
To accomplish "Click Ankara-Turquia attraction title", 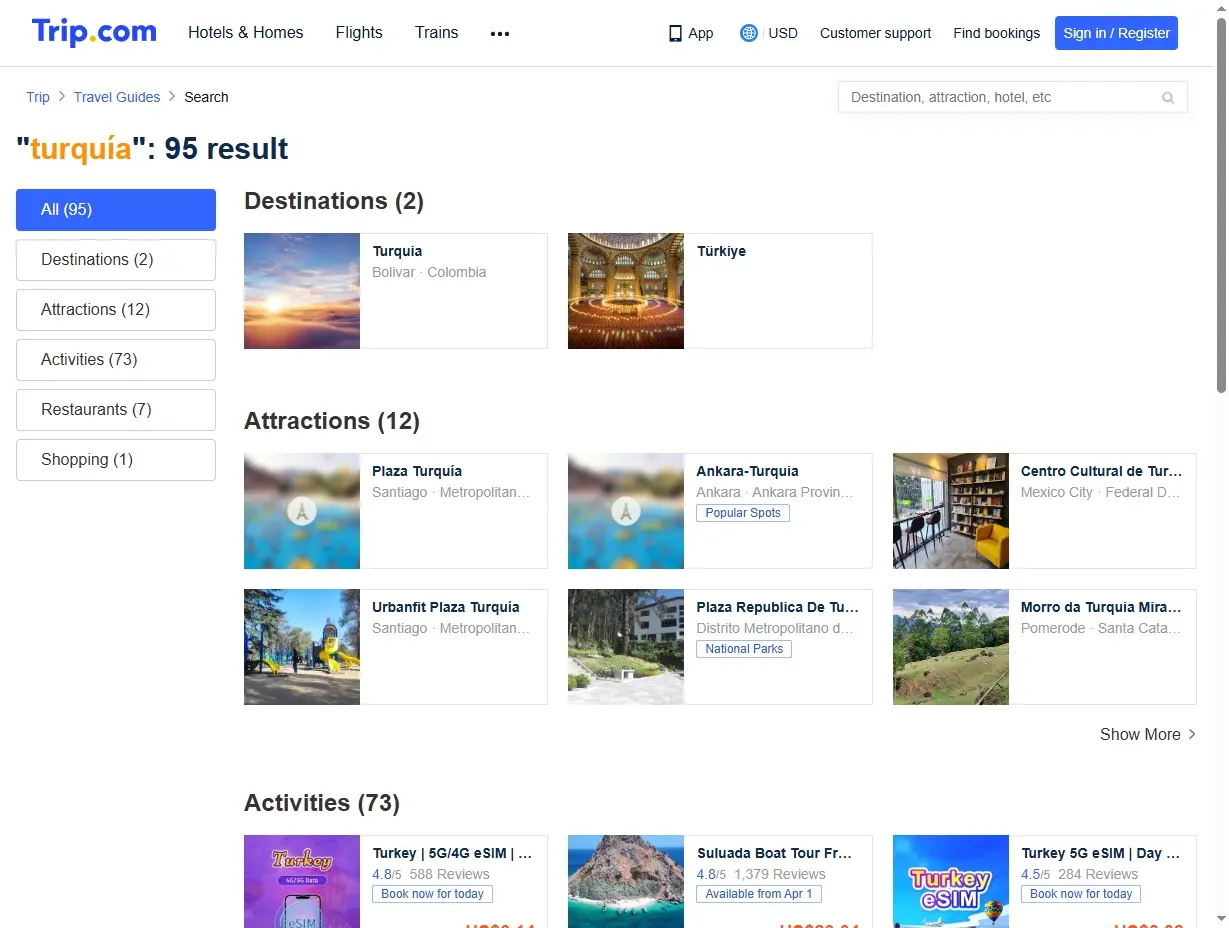I will click(747, 471).
